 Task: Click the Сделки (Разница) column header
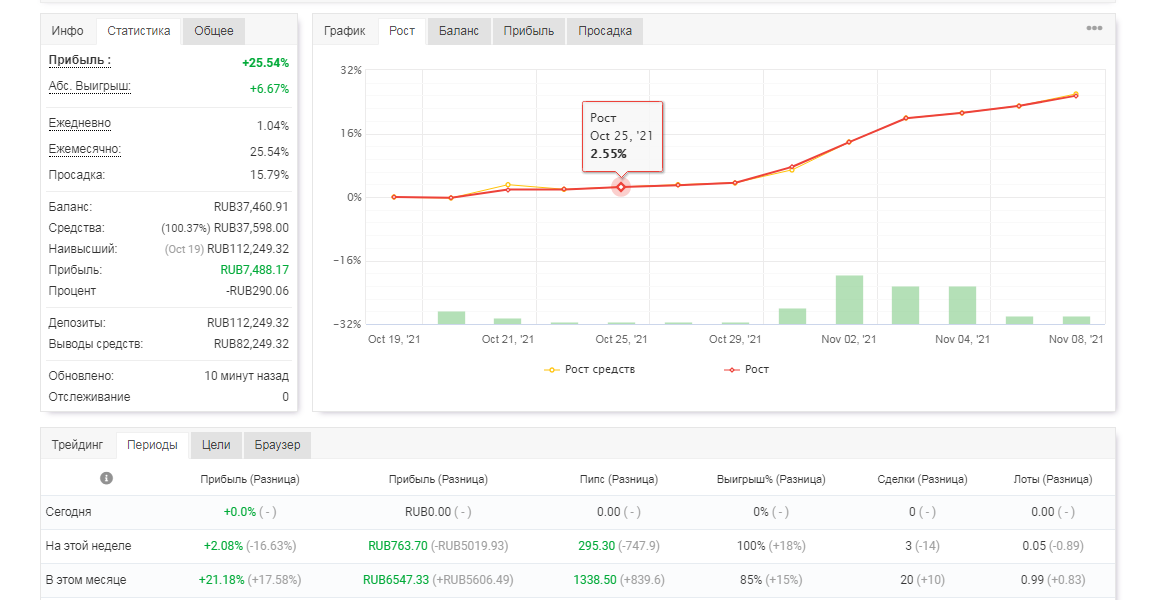click(x=922, y=479)
